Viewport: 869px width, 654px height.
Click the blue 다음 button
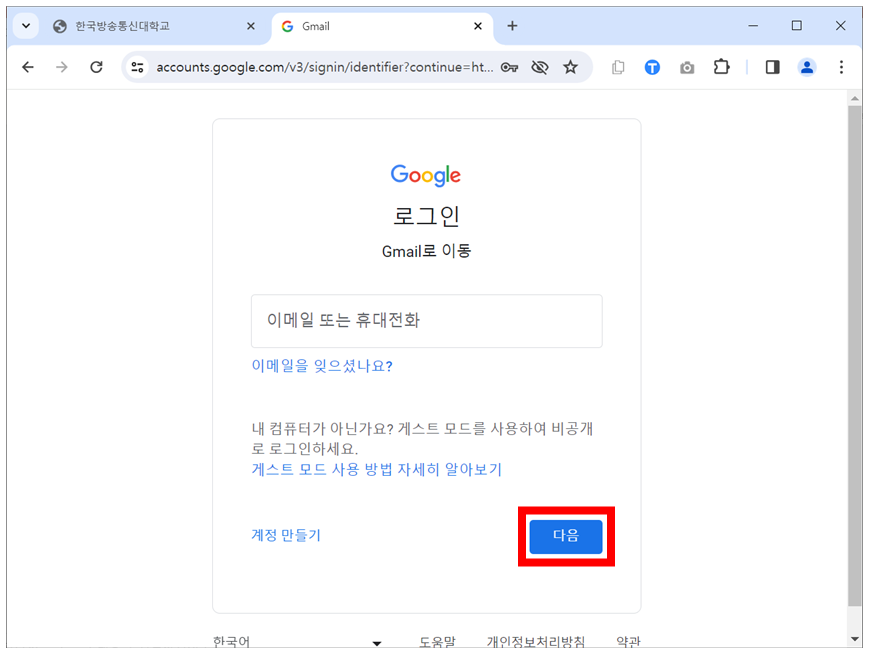[x=566, y=537]
